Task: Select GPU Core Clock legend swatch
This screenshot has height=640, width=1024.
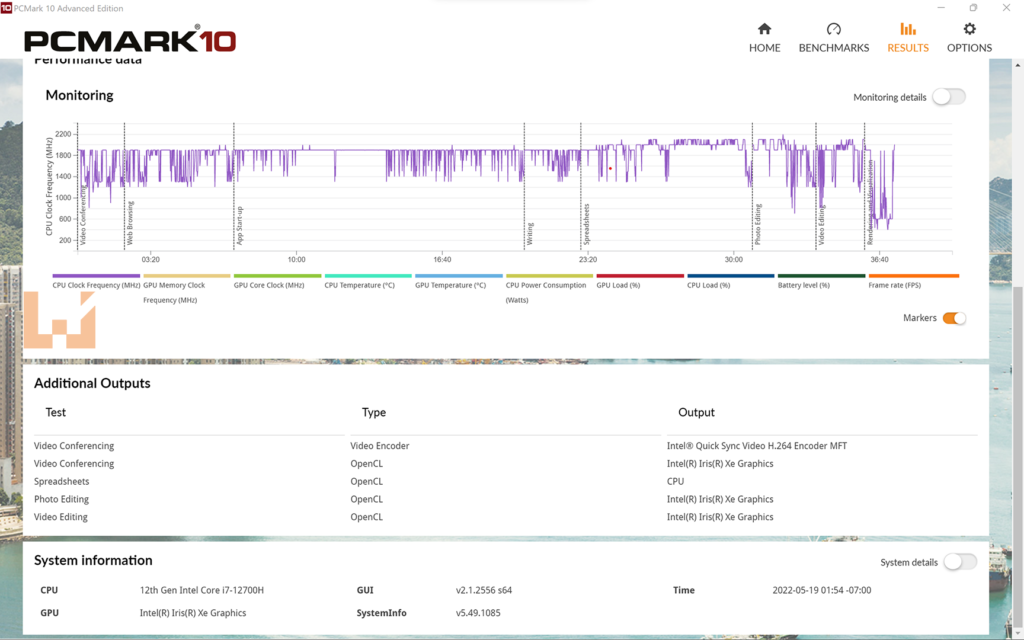Action: [x=278, y=276]
